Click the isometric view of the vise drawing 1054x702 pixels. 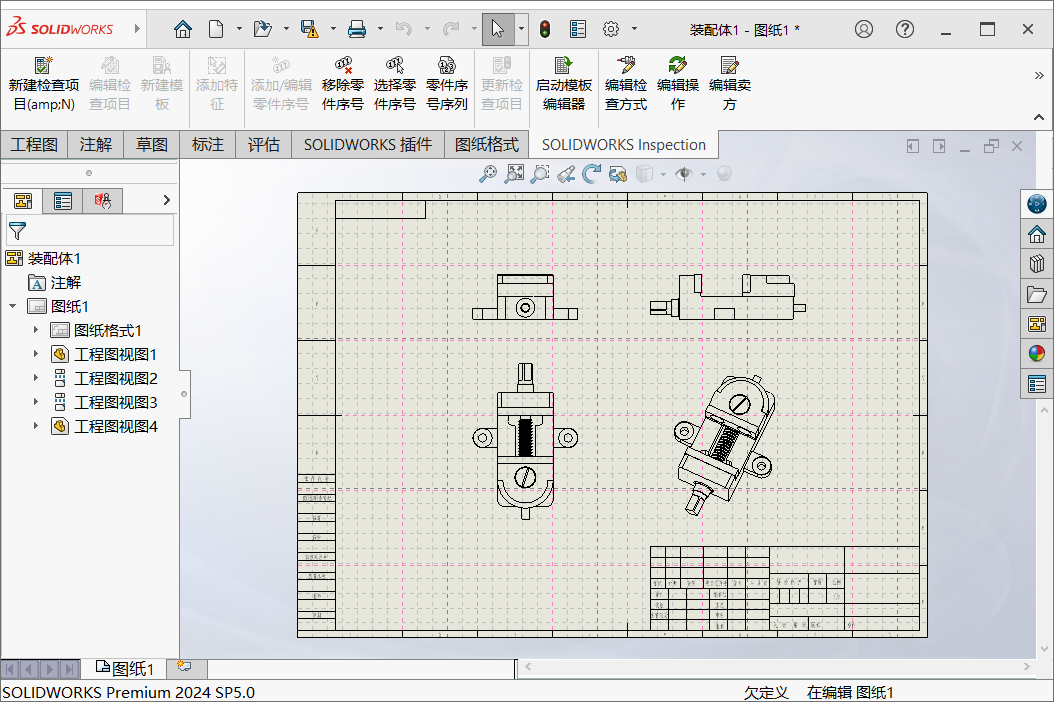725,444
